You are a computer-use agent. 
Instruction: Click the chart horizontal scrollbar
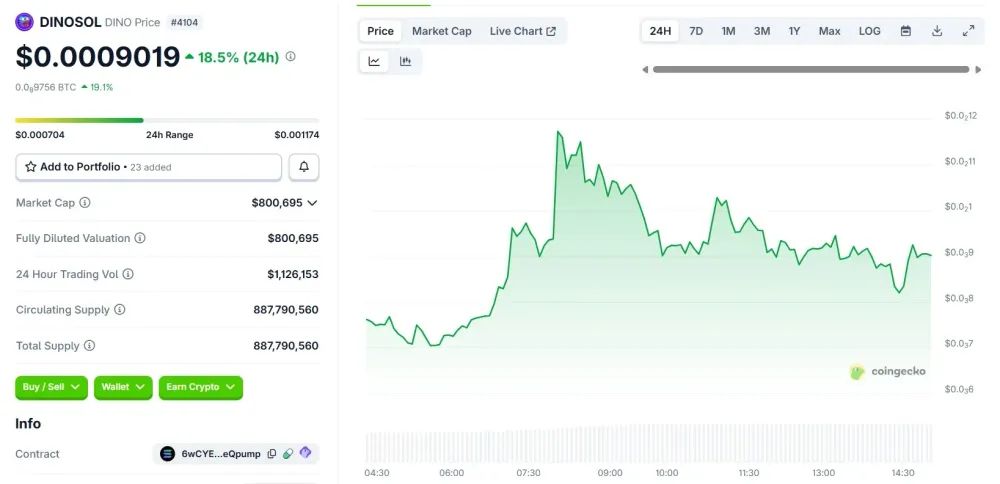tap(810, 69)
